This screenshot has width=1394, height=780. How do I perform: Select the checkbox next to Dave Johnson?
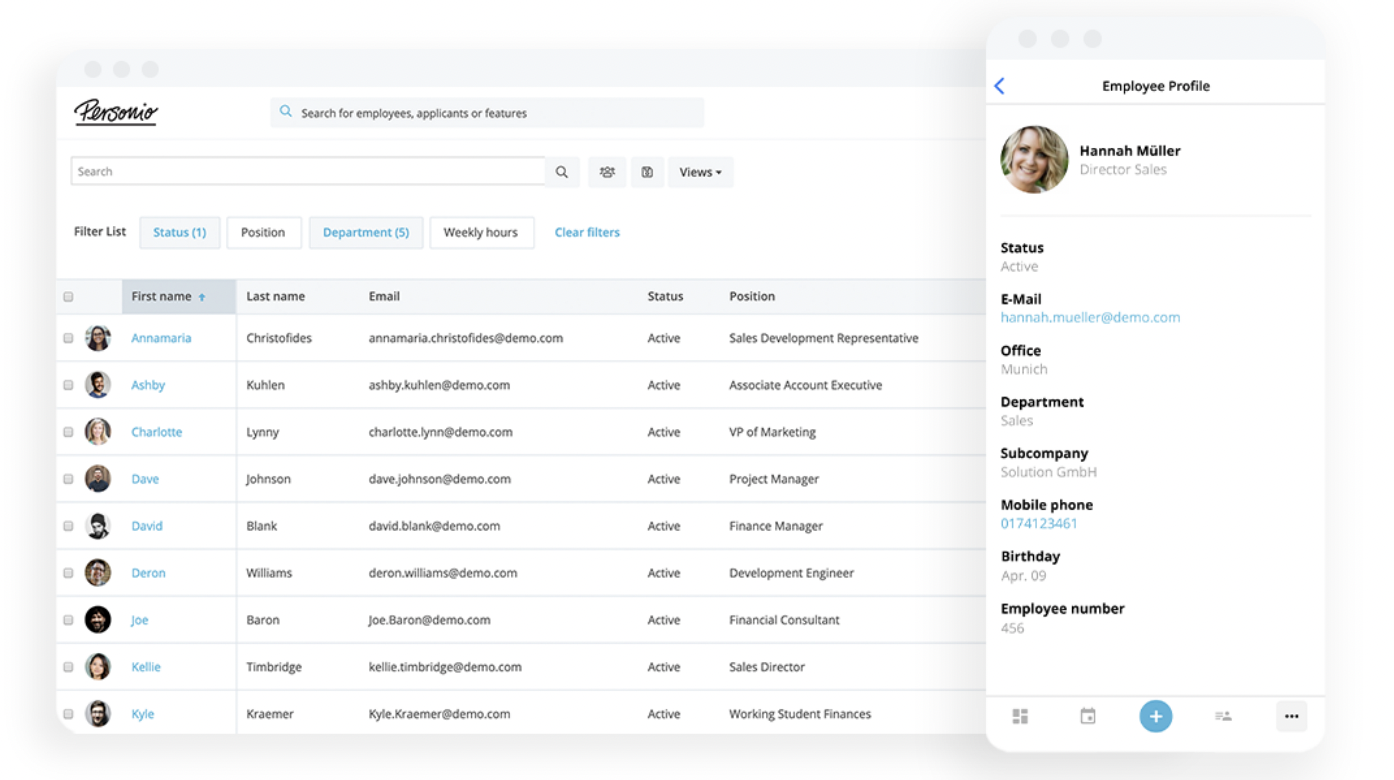[x=69, y=479]
